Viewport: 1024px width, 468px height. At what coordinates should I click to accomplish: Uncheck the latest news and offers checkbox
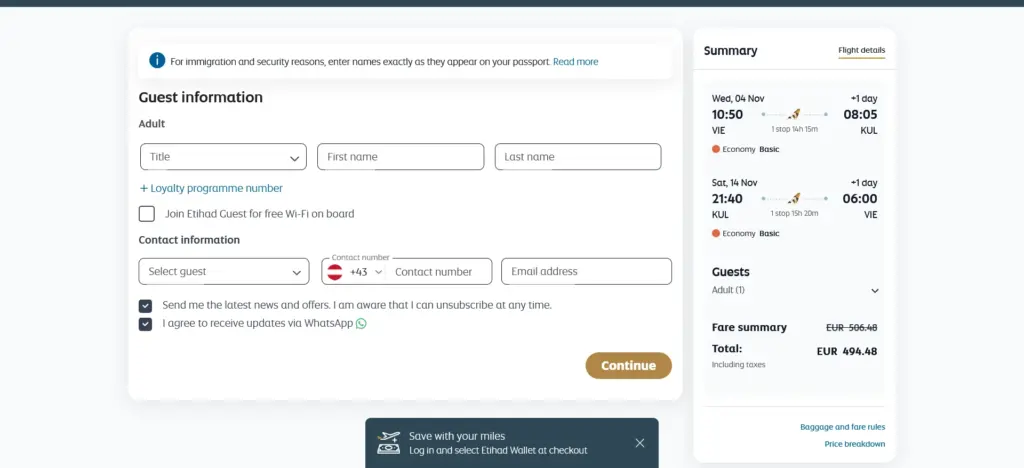(145, 305)
